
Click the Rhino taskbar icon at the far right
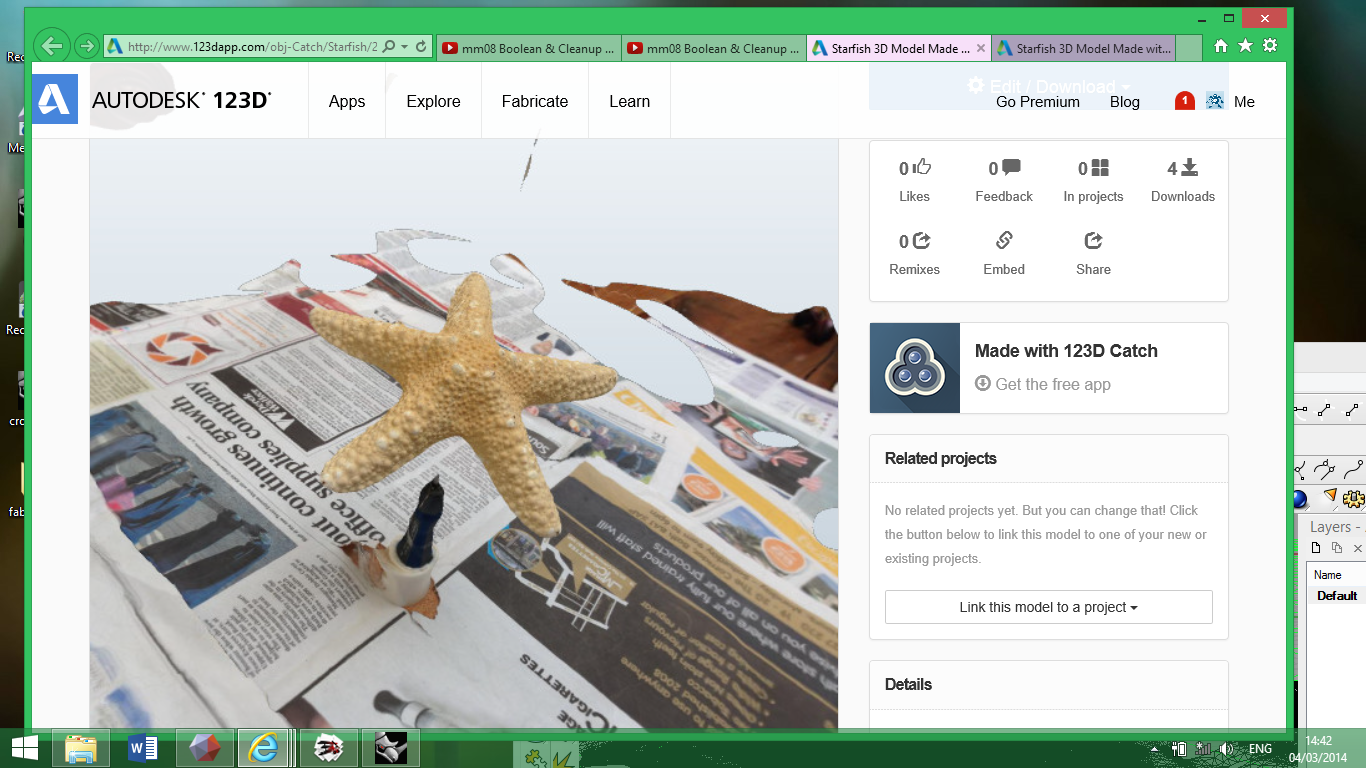[x=390, y=748]
